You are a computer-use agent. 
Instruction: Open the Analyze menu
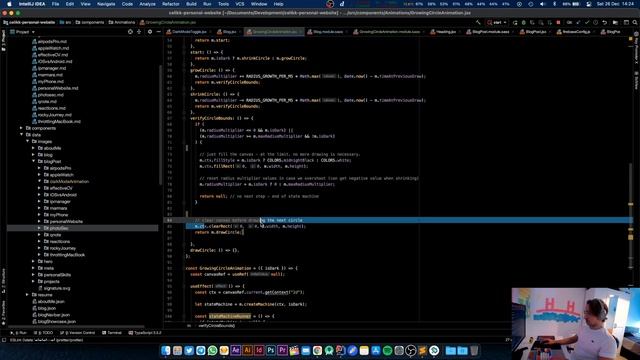147,4
